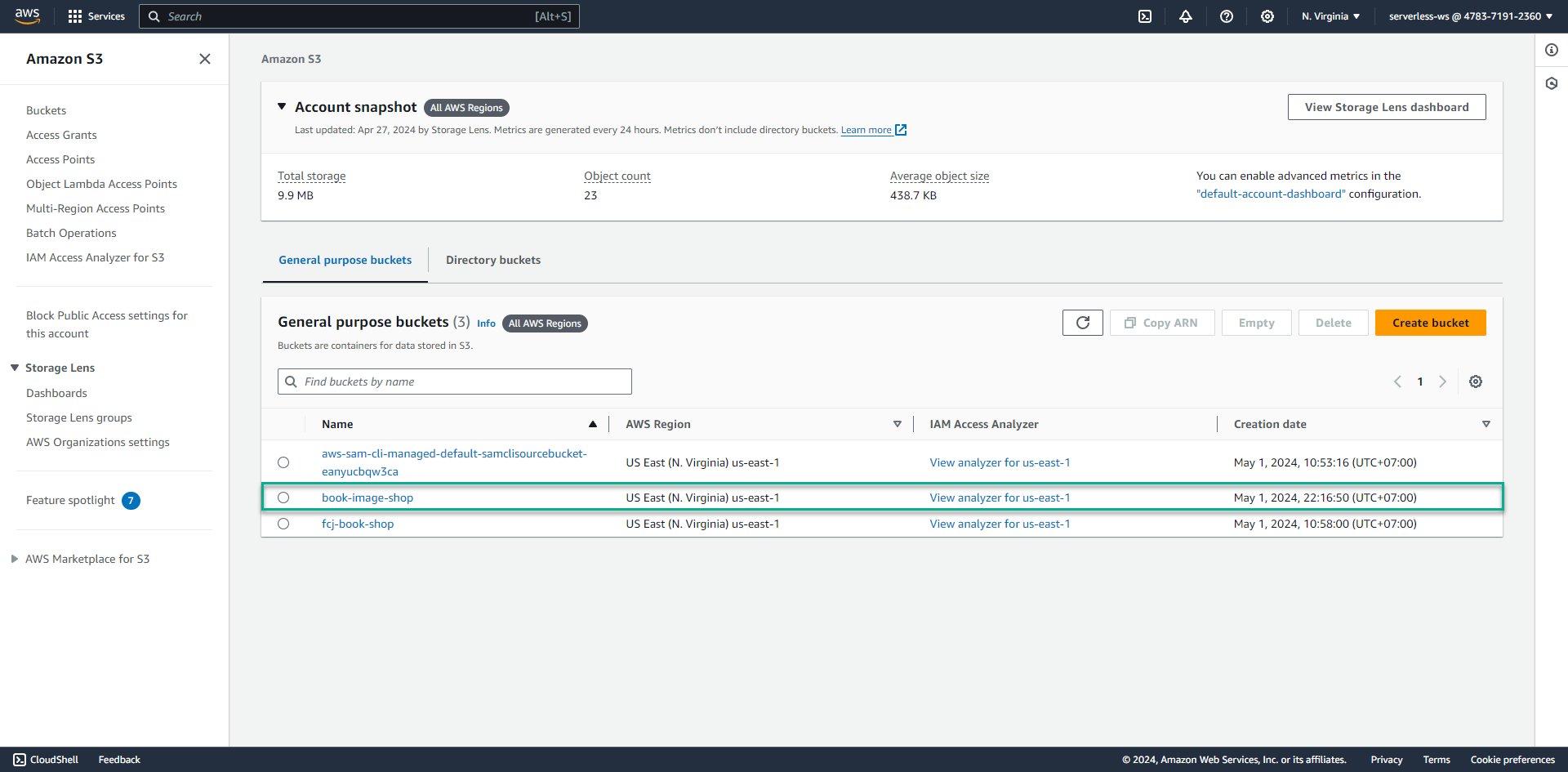Go to previous page of buckets
Image resolution: width=1568 pixels, height=772 pixels.
[1397, 382]
